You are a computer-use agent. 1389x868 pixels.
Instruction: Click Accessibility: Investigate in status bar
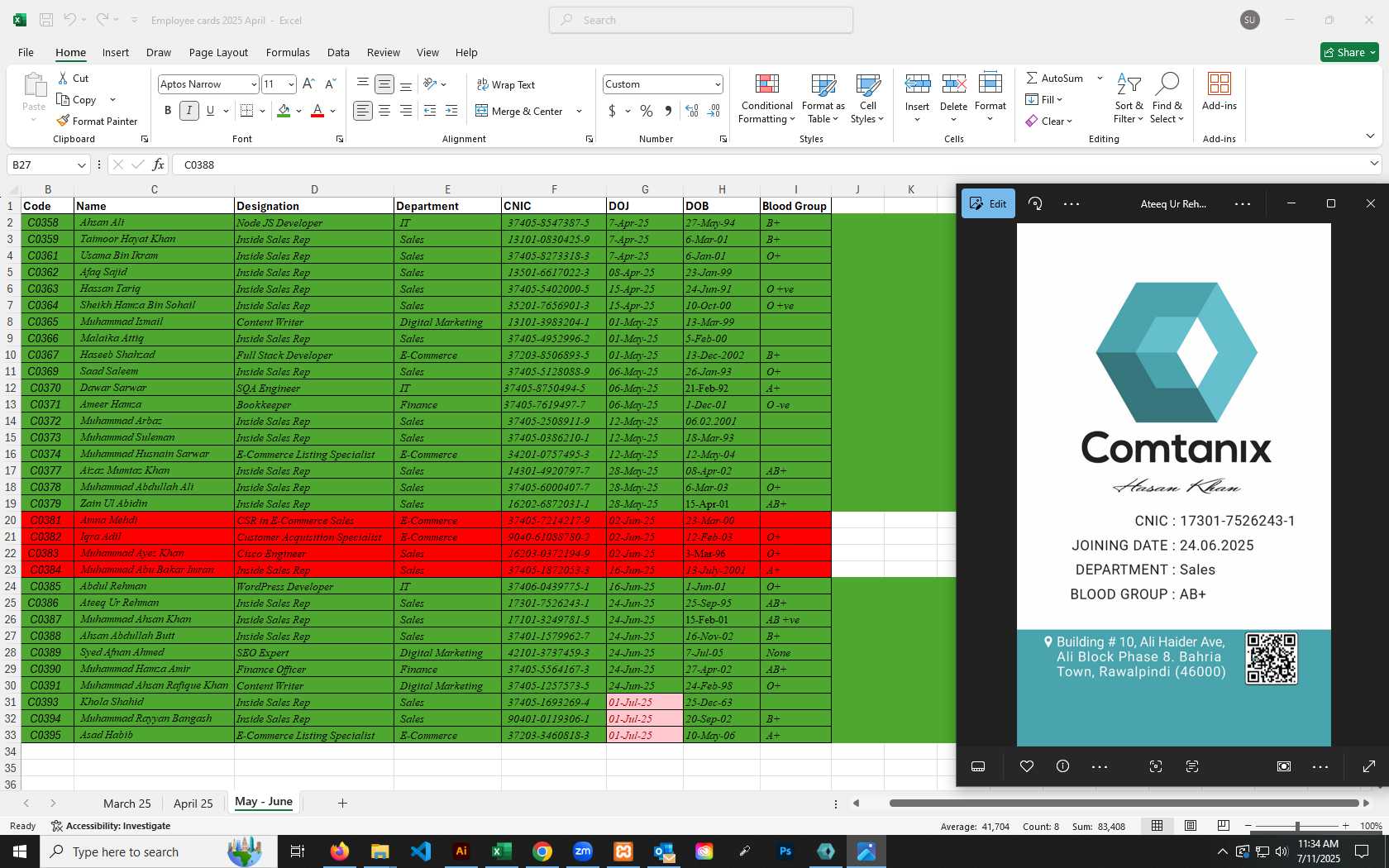tap(111, 826)
